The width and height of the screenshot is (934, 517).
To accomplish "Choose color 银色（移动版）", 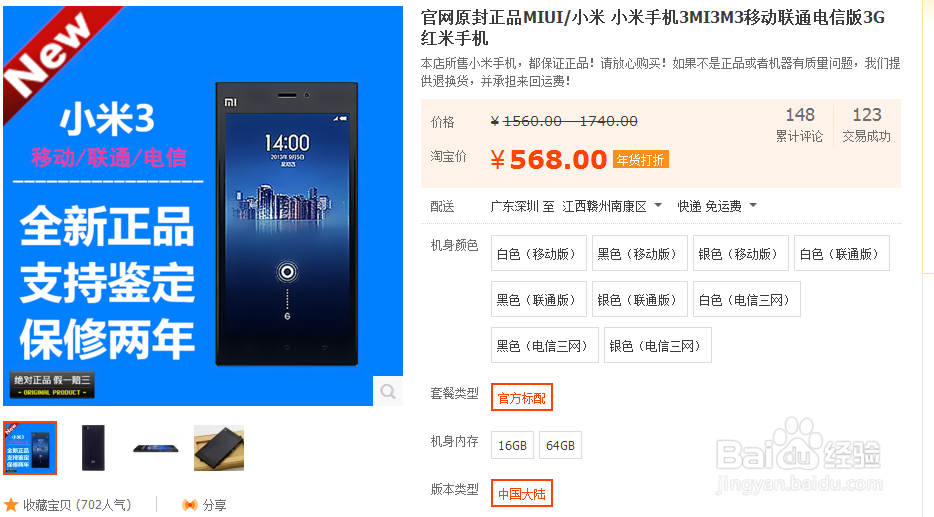I will point(738,253).
